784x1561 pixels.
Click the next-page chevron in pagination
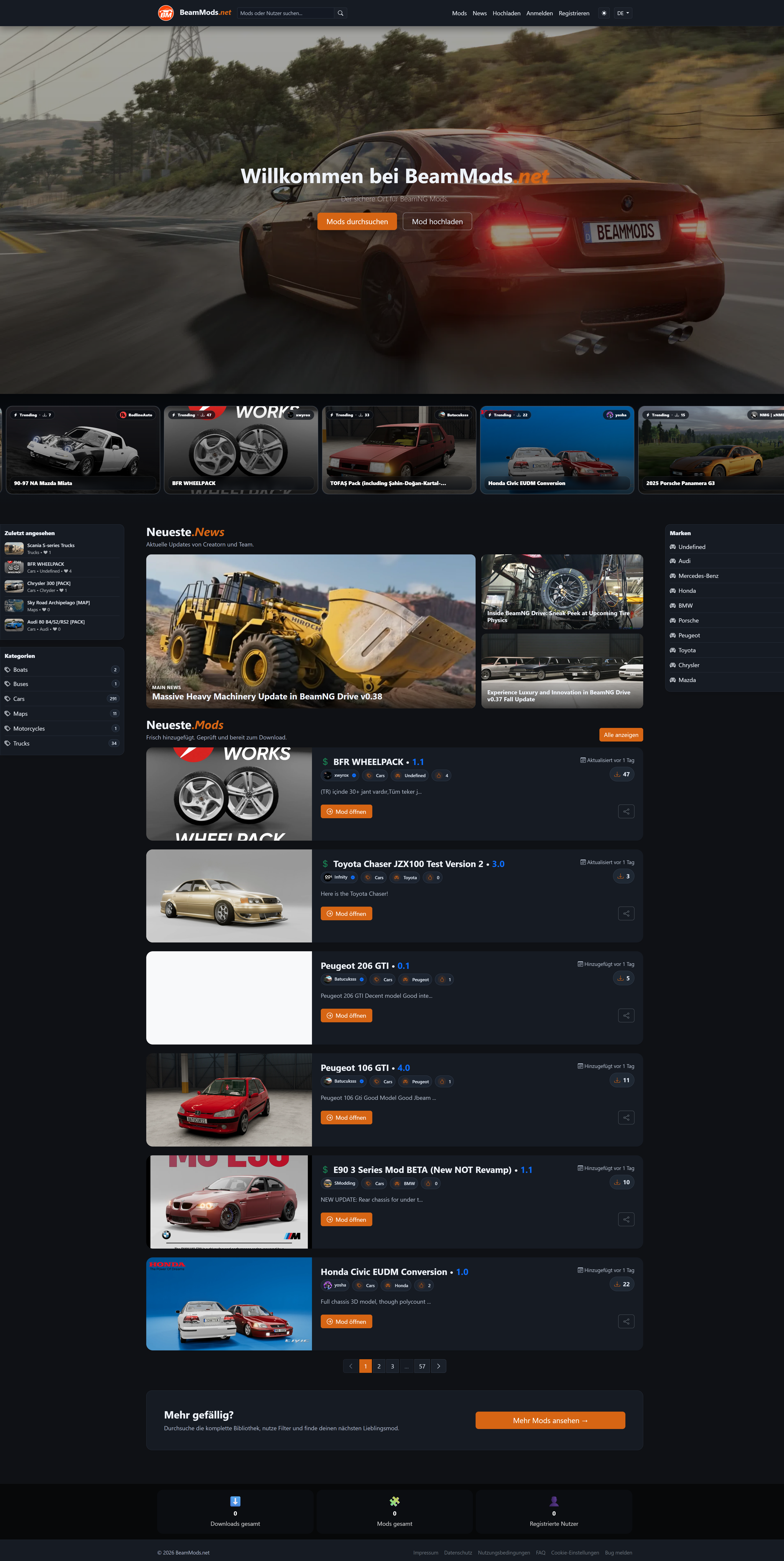click(x=439, y=1366)
